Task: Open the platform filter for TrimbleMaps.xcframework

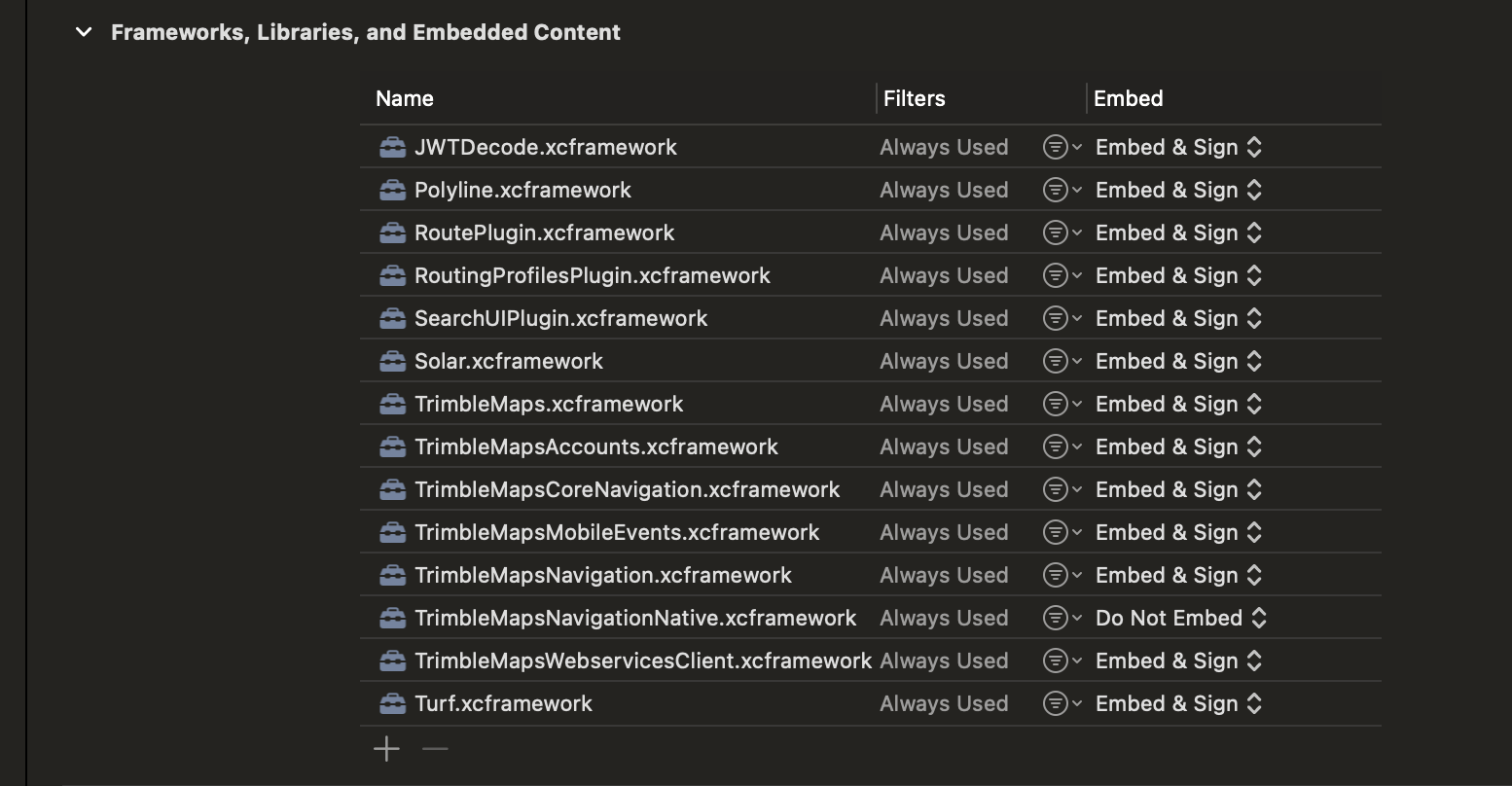Action: tap(1062, 404)
